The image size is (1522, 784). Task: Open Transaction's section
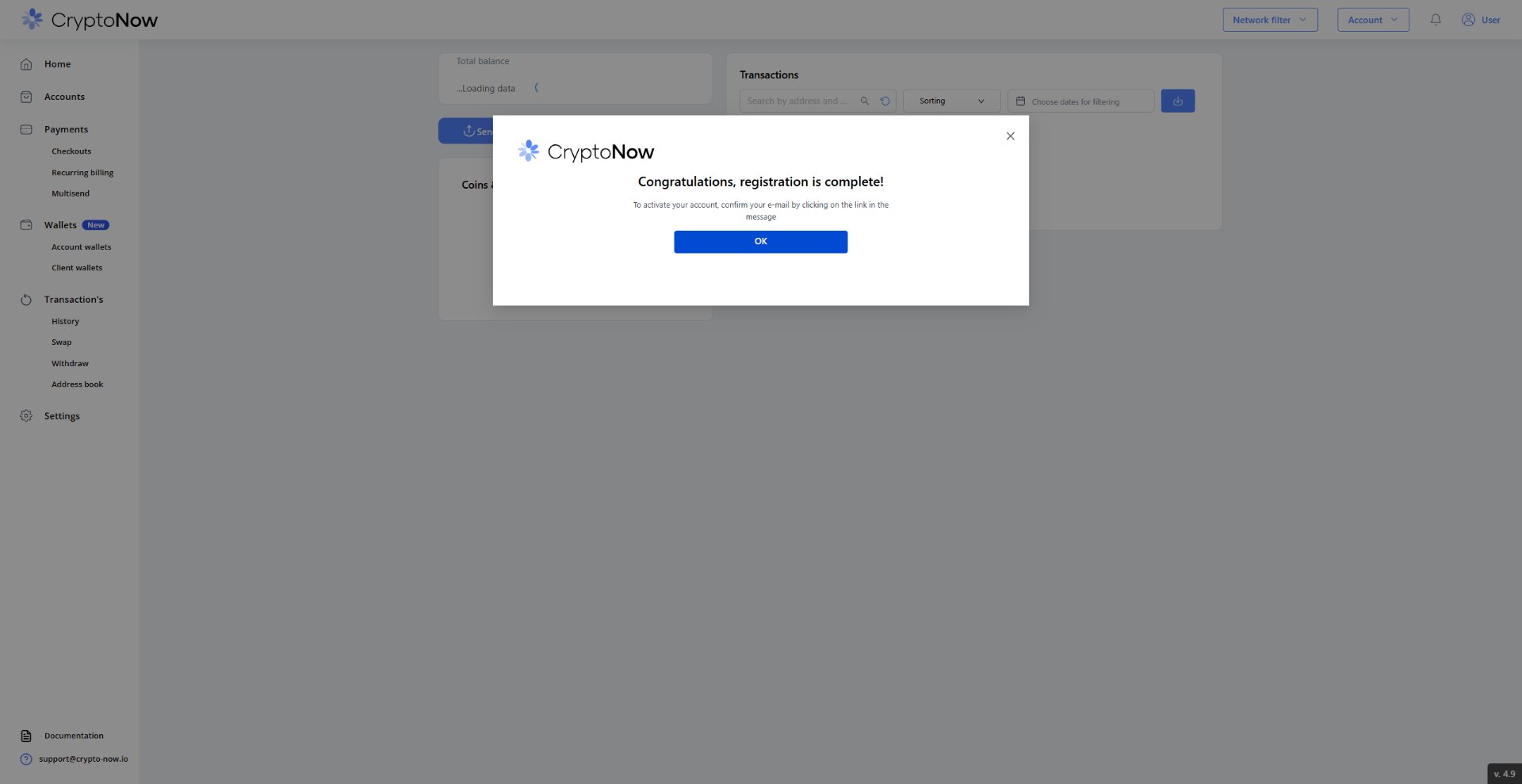[74, 300]
